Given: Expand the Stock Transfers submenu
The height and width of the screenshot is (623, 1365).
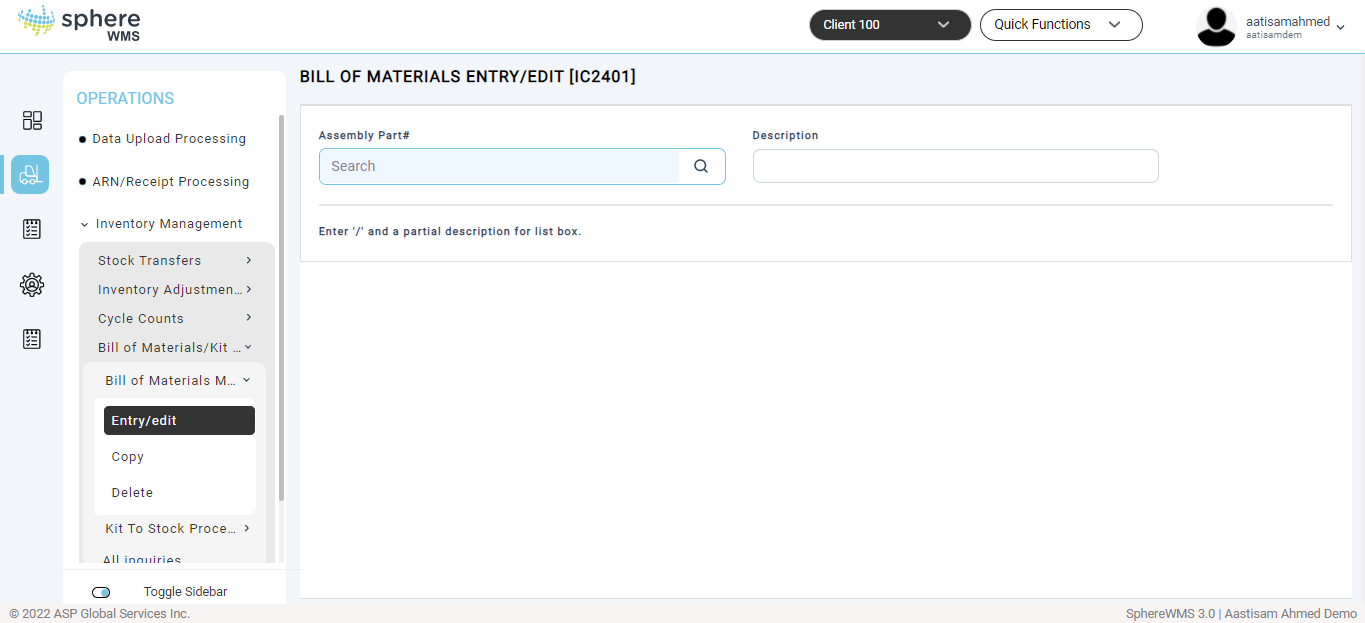Looking at the screenshot, I should tap(174, 260).
